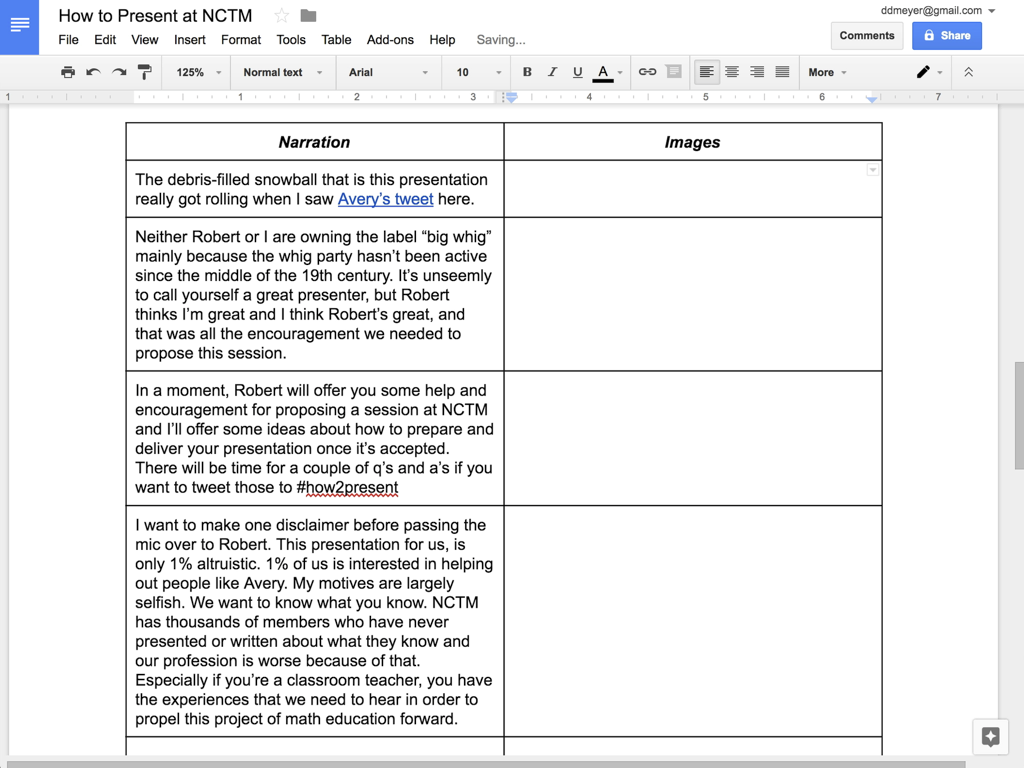
Task: Click the Print icon in toolbar
Action: (x=68, y=72)
